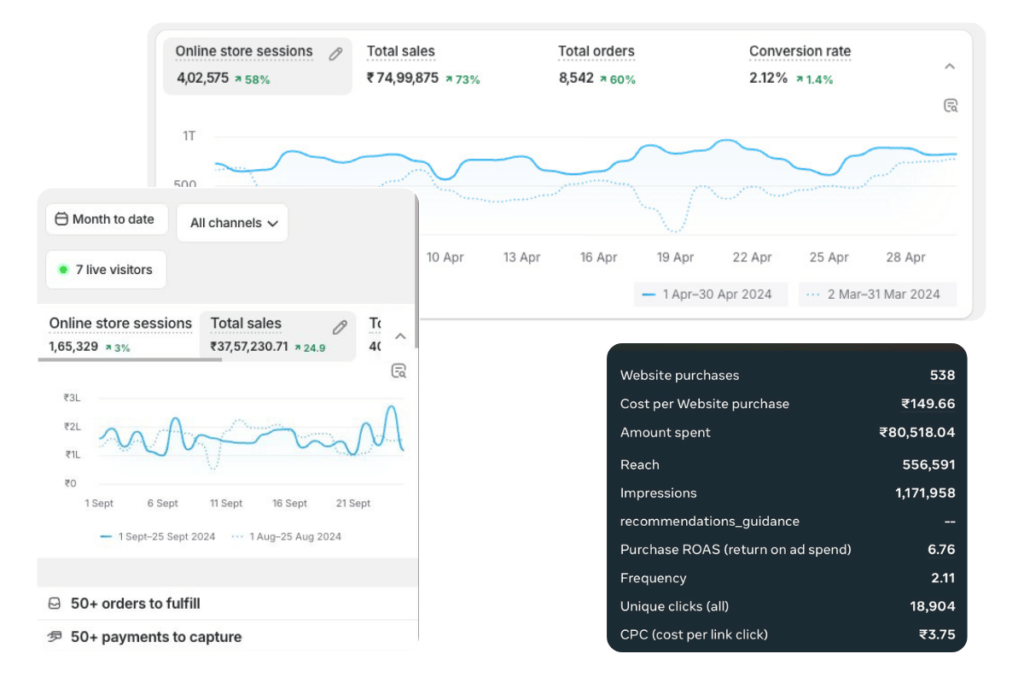
Task: Click the pencil icon beside Online store sessions
Action: (335, 54)
